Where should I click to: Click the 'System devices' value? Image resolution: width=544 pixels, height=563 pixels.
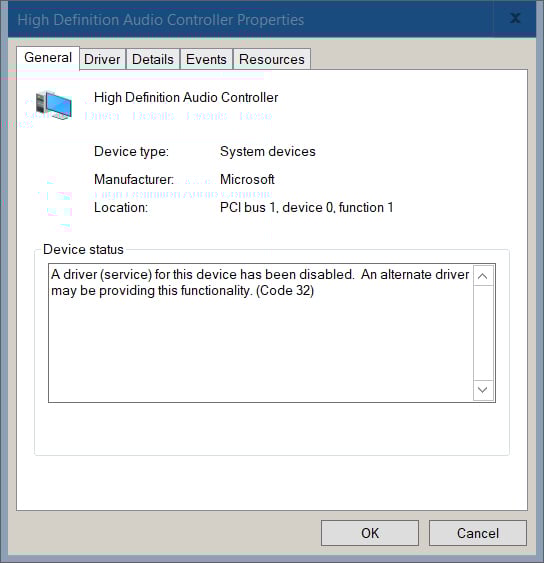tap(268, 151)
